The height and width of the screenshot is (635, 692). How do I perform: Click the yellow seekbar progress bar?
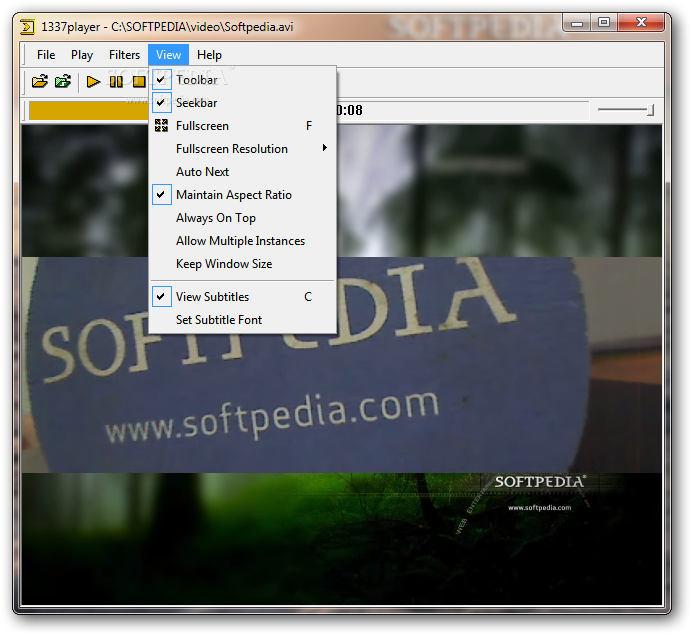point(88,110)
